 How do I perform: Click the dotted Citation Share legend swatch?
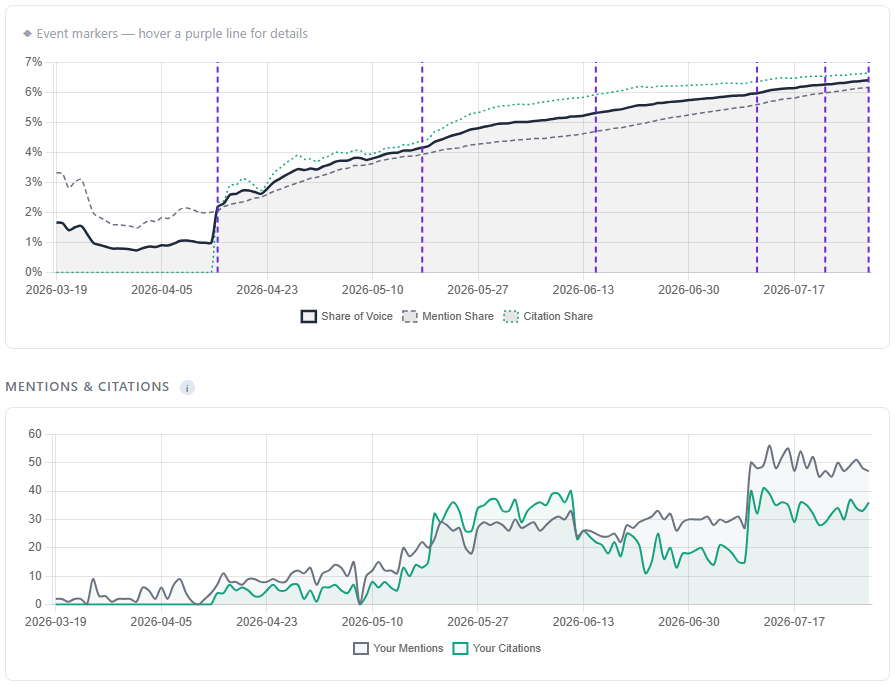tap(511, 316)
